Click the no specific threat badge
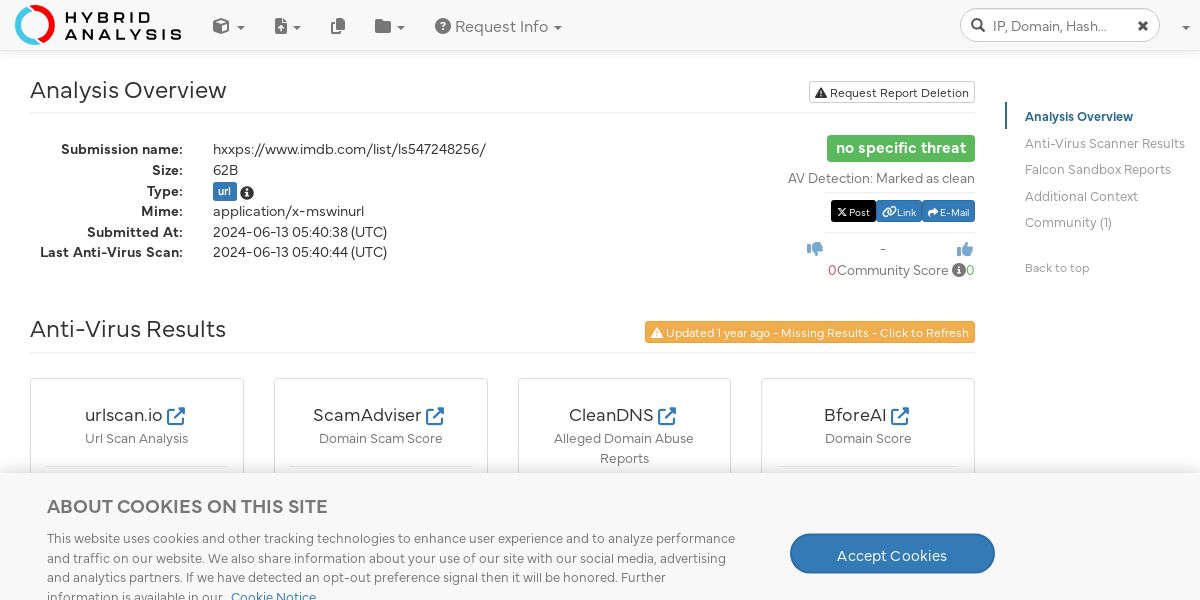The image size is (1200, 600). tap(901, 148)
